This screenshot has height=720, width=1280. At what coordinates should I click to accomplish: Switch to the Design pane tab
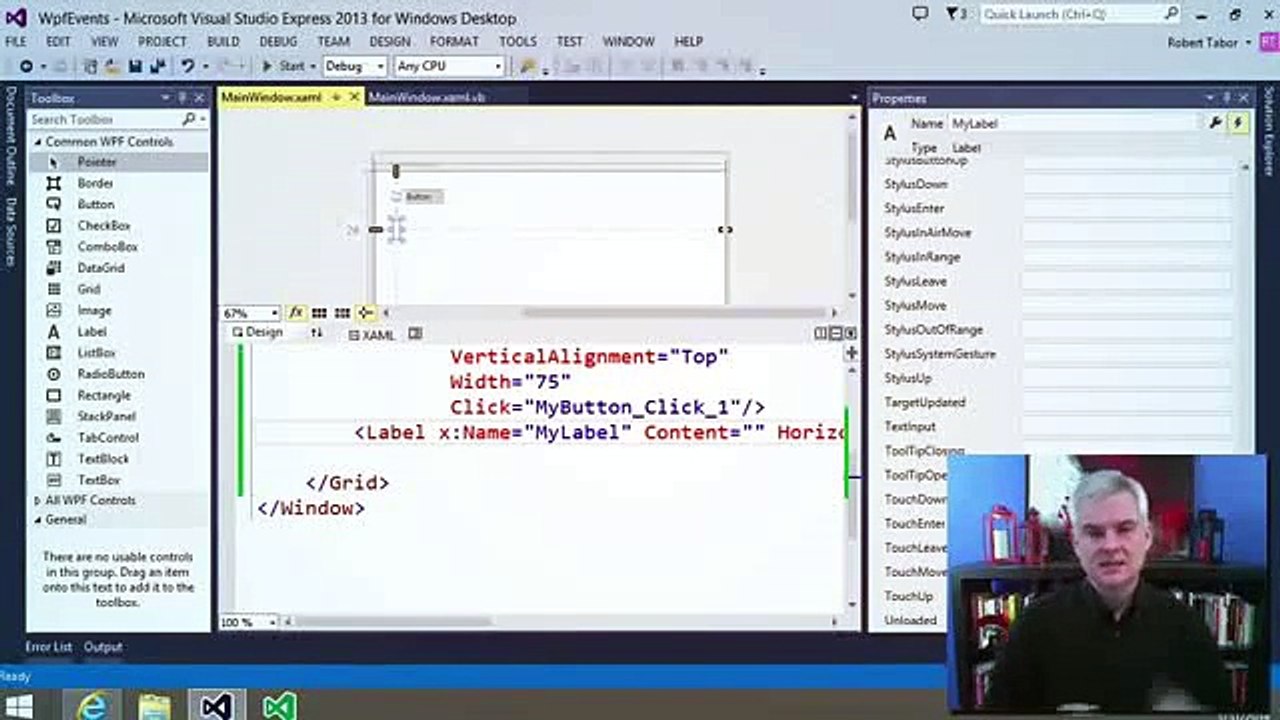257,333
